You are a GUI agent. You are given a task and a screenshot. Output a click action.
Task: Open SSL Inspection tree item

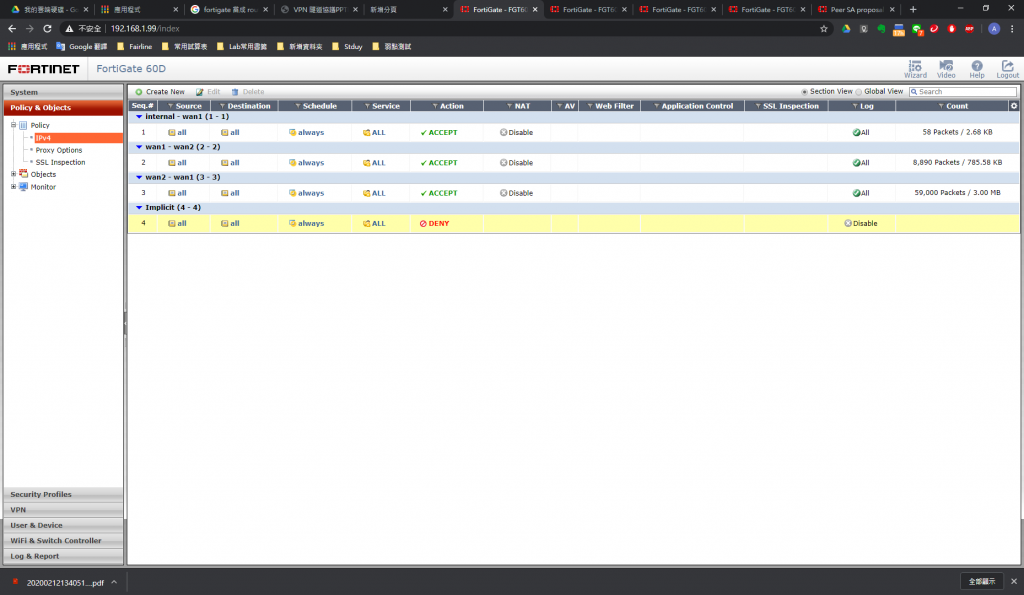click(60, 163)
